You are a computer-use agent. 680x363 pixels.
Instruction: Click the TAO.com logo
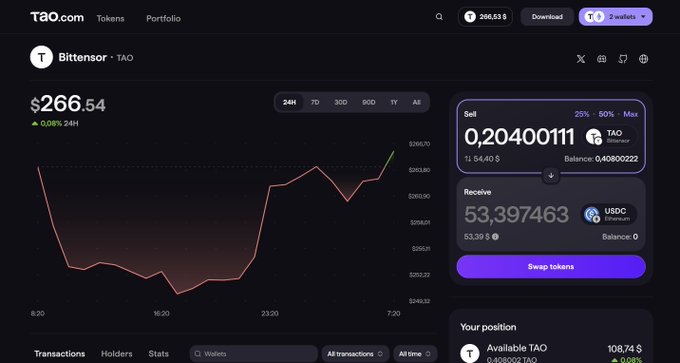click(57, 17)
